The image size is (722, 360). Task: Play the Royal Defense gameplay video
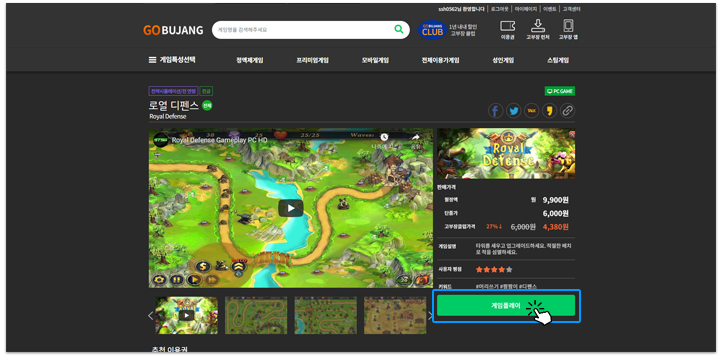point(291,208)
